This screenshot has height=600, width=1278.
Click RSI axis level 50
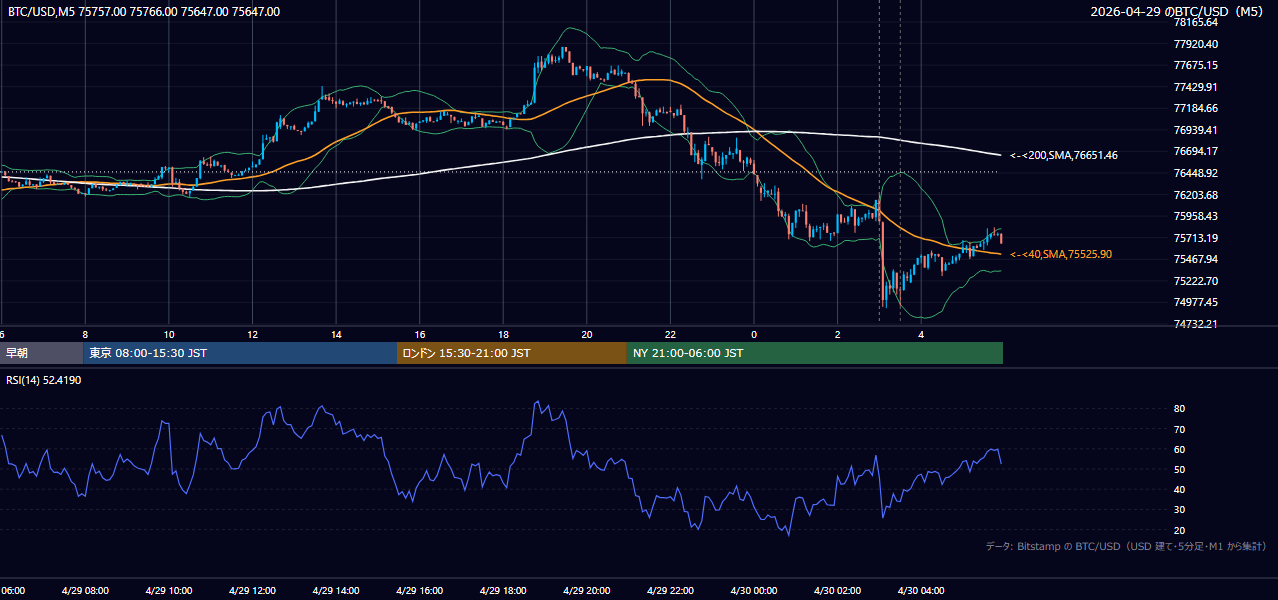1180,469
